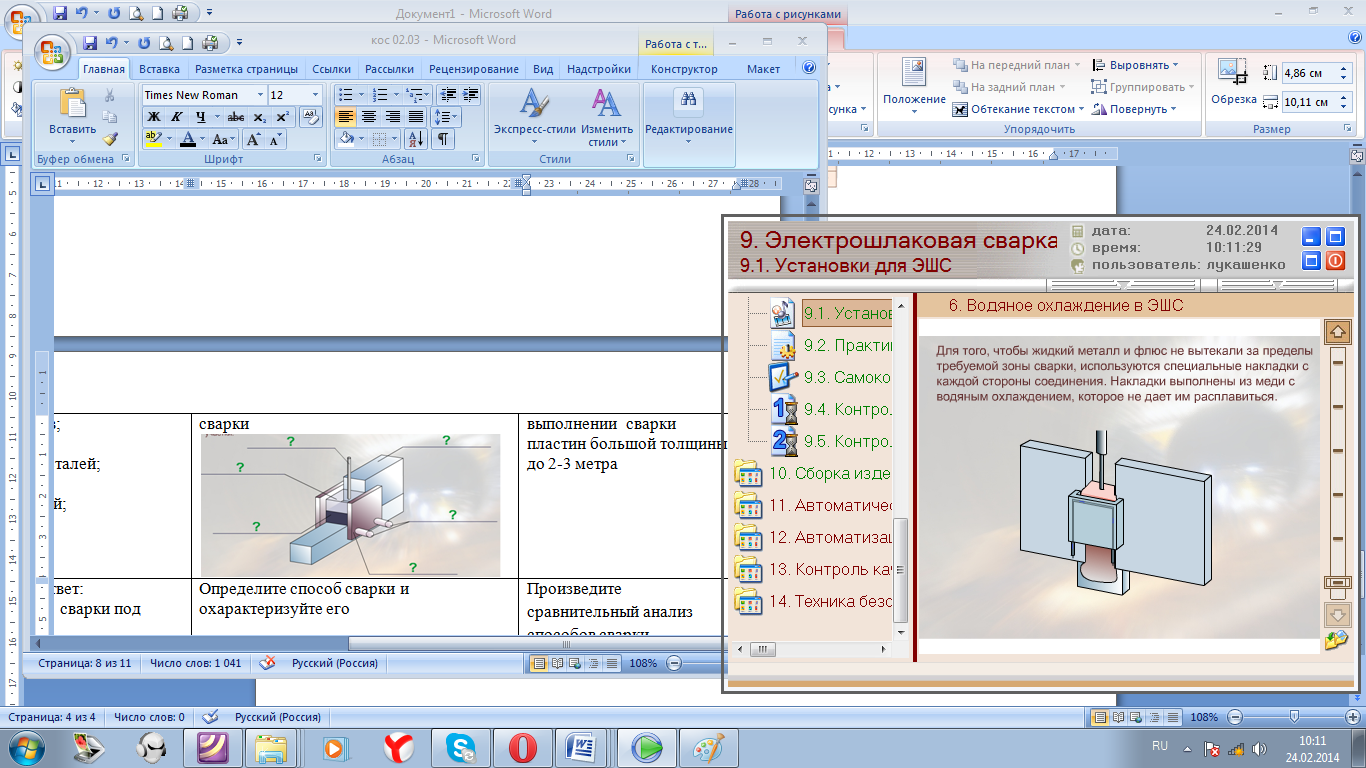
Task: Click the shading paint bucket icon
Action: pyautogui.click(x=346, y=139)
